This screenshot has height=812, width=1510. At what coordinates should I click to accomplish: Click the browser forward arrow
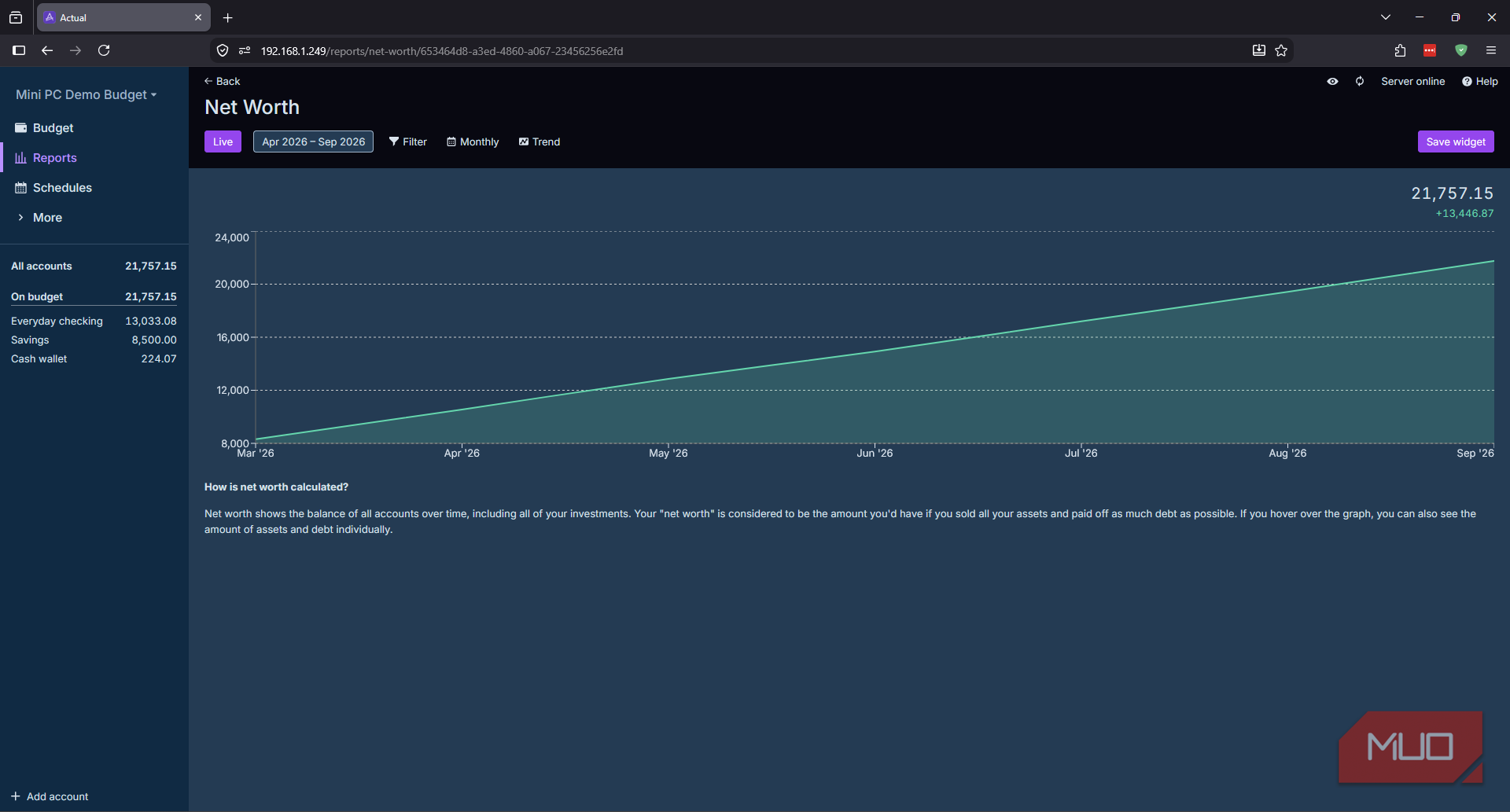(x=75, y=50)
